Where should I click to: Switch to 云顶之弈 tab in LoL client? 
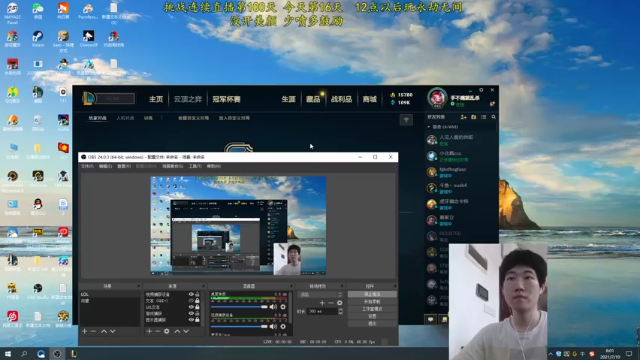188,99
